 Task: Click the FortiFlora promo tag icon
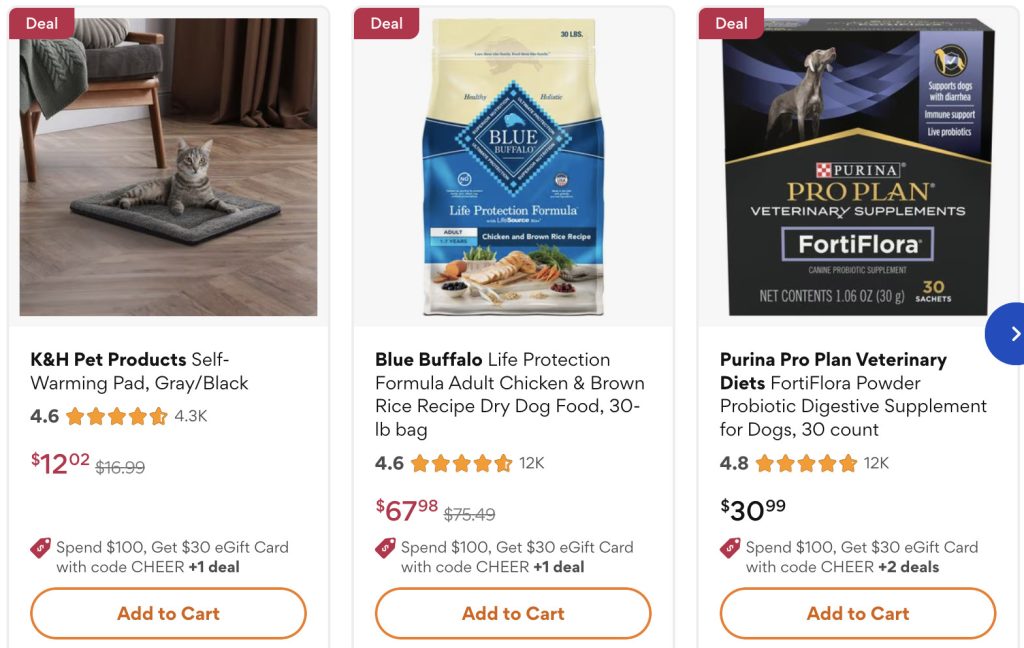coord(731,547)
